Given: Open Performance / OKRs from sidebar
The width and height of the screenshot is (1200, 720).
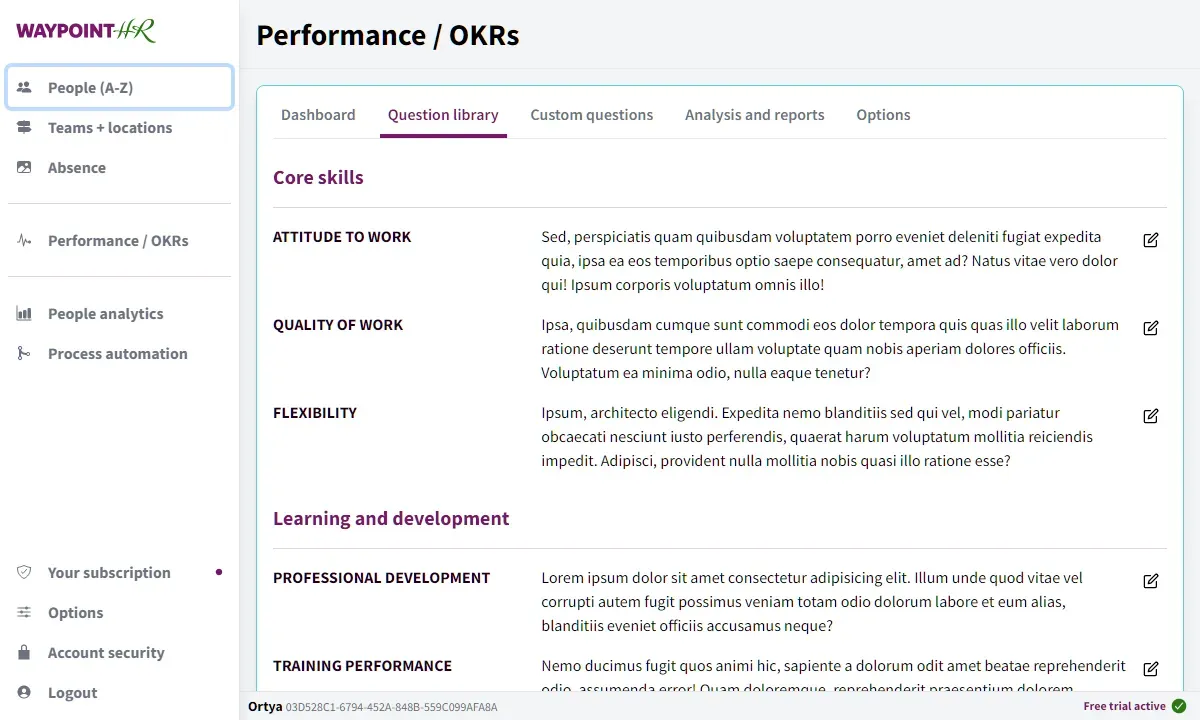Looking at the screenshot, I should tap(118, 240).
